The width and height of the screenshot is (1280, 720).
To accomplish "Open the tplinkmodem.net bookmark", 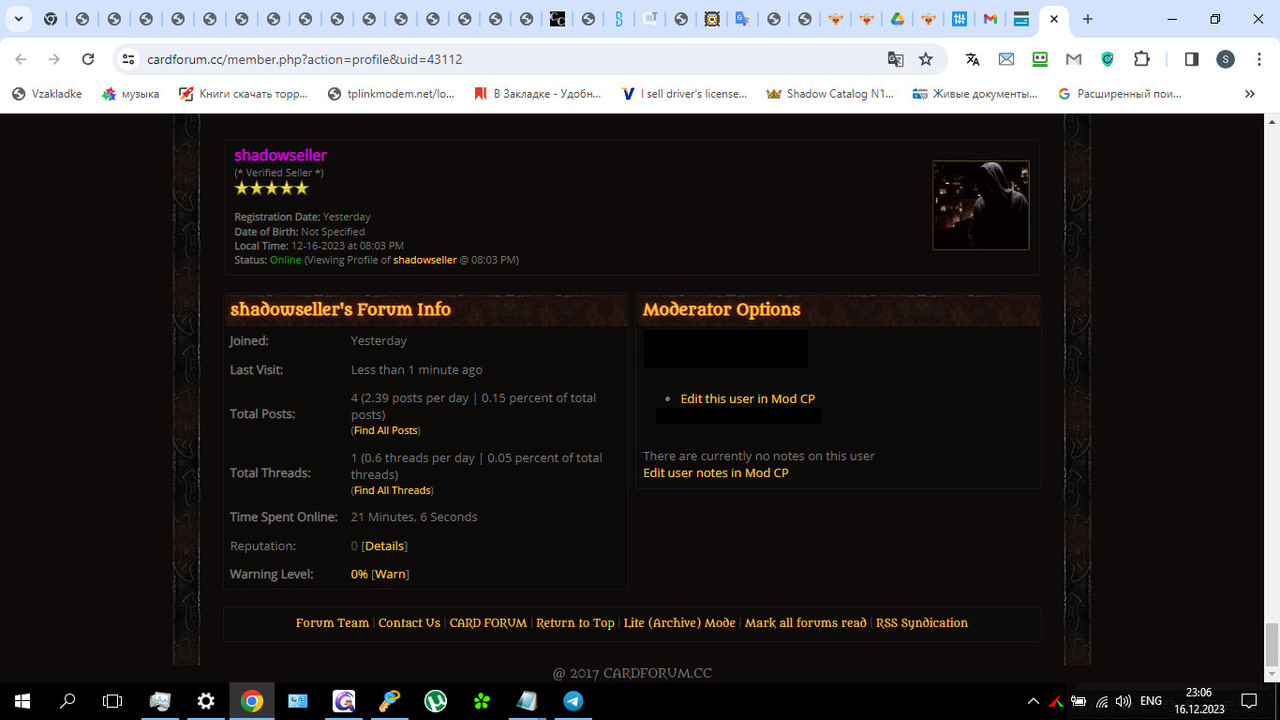I will [x=391, y=93].
